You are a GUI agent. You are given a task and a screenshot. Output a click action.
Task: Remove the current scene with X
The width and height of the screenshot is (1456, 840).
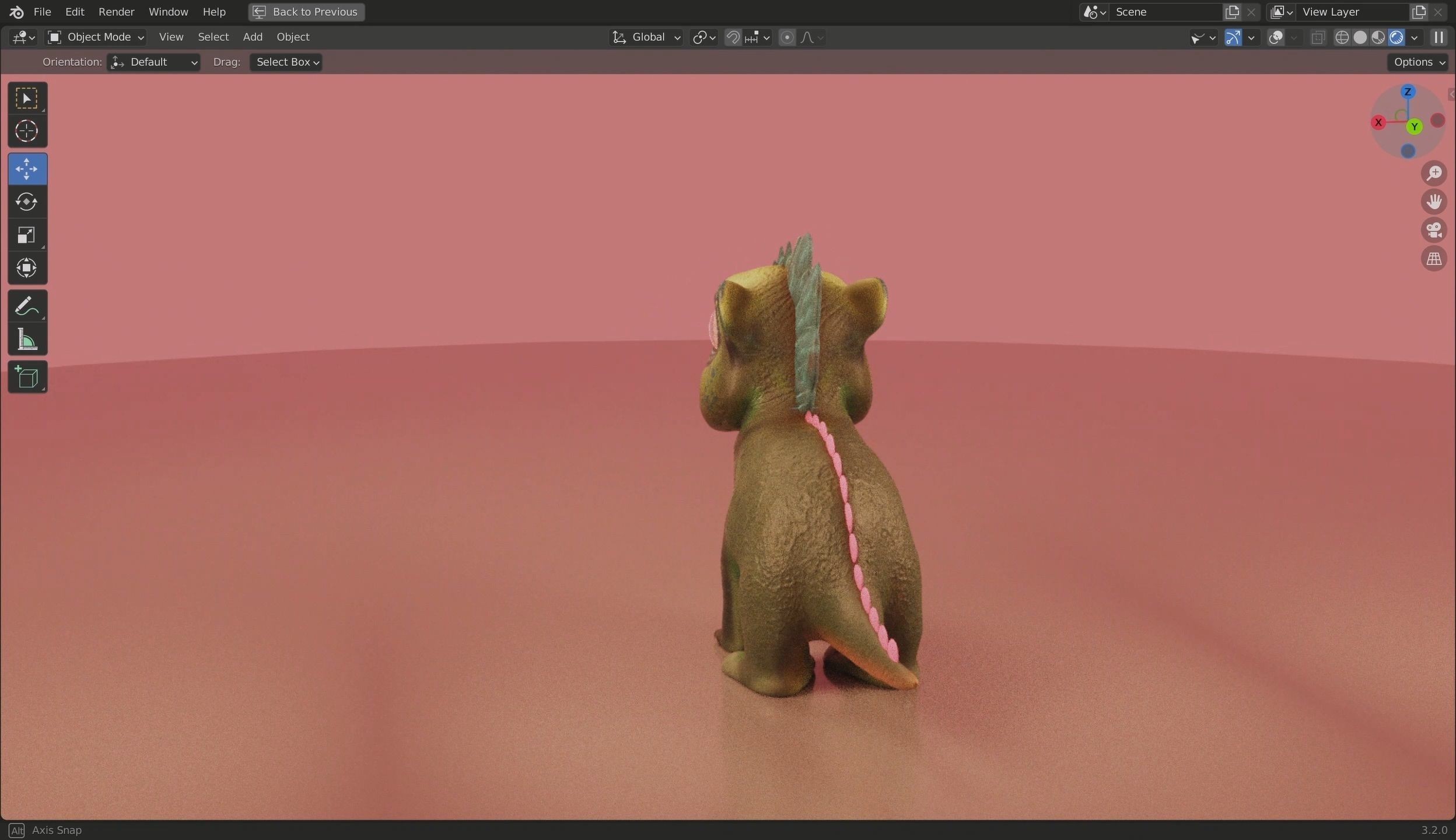1251,12
